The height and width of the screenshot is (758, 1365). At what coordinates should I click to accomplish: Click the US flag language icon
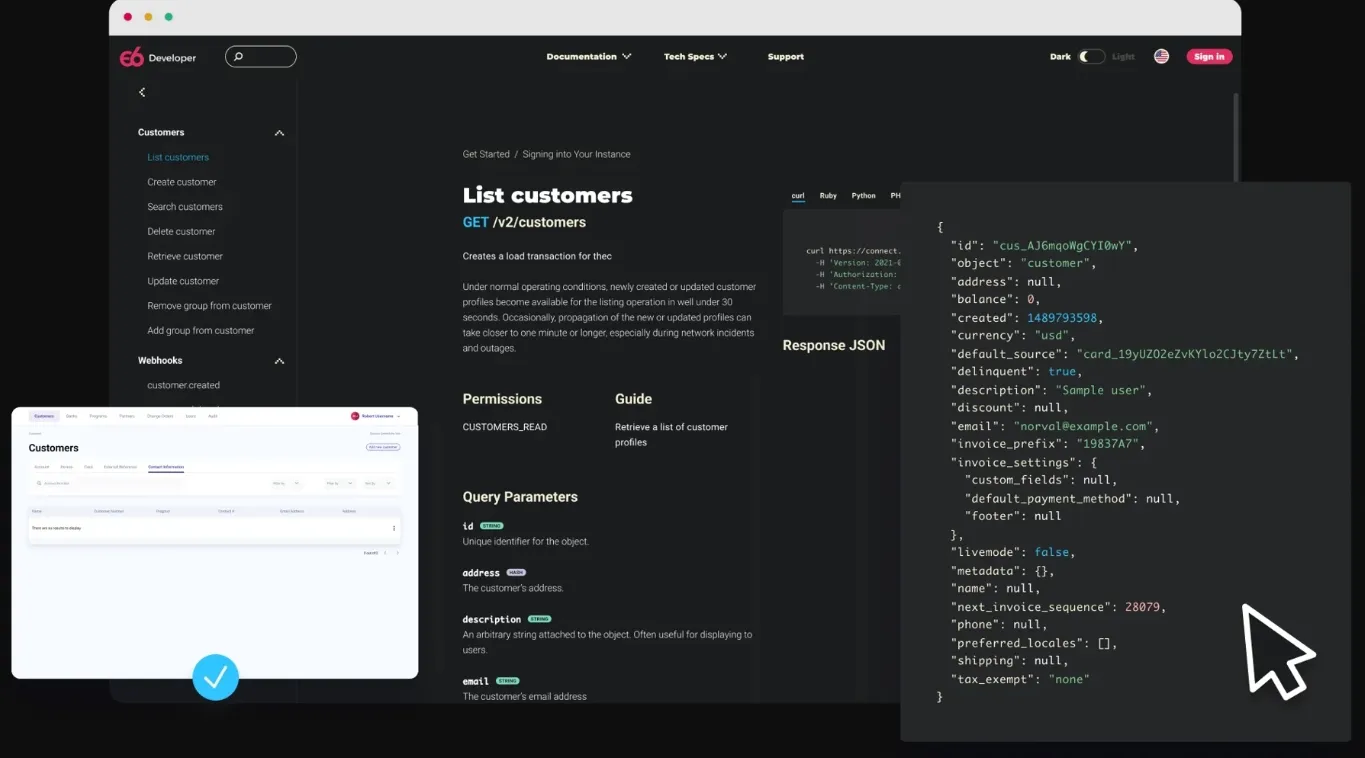[1161, 57]
